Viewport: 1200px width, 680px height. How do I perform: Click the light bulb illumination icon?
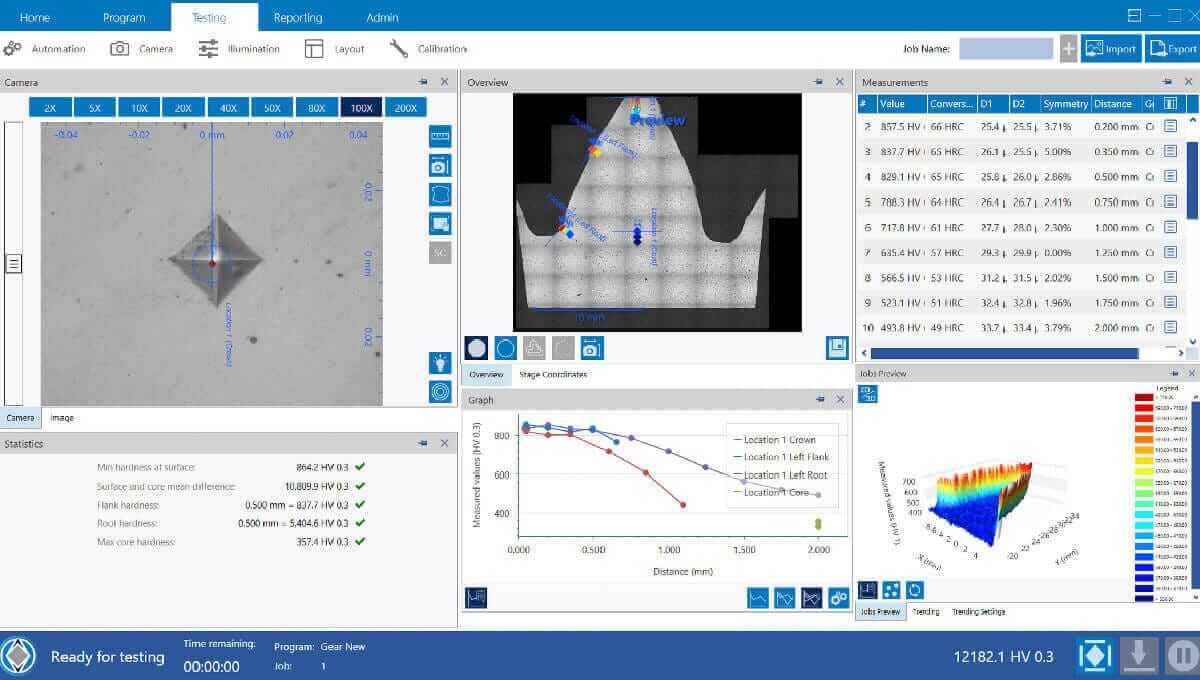click(440, 363)
